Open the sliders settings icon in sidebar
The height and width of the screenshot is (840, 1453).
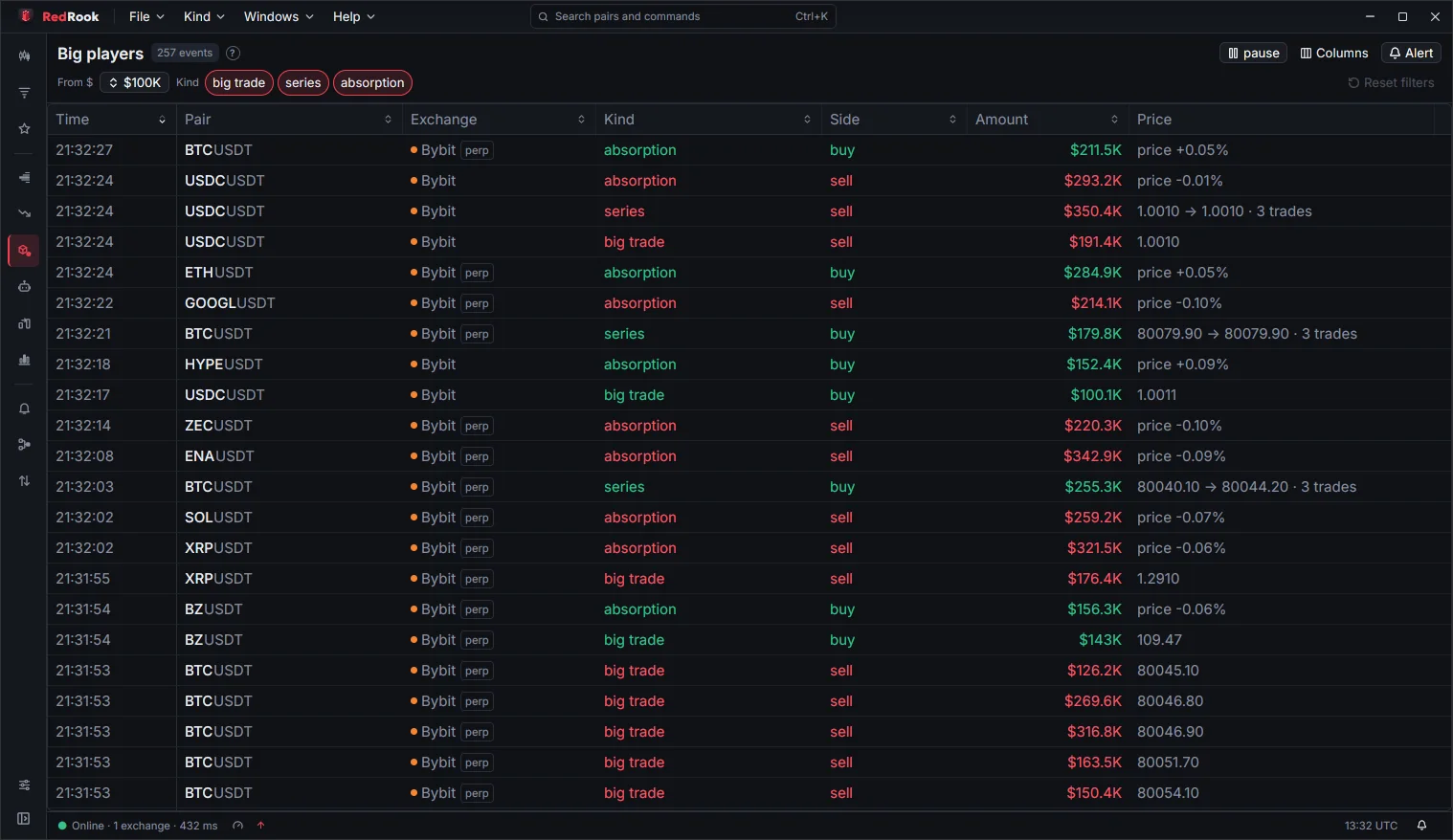[x=24, y=785]
